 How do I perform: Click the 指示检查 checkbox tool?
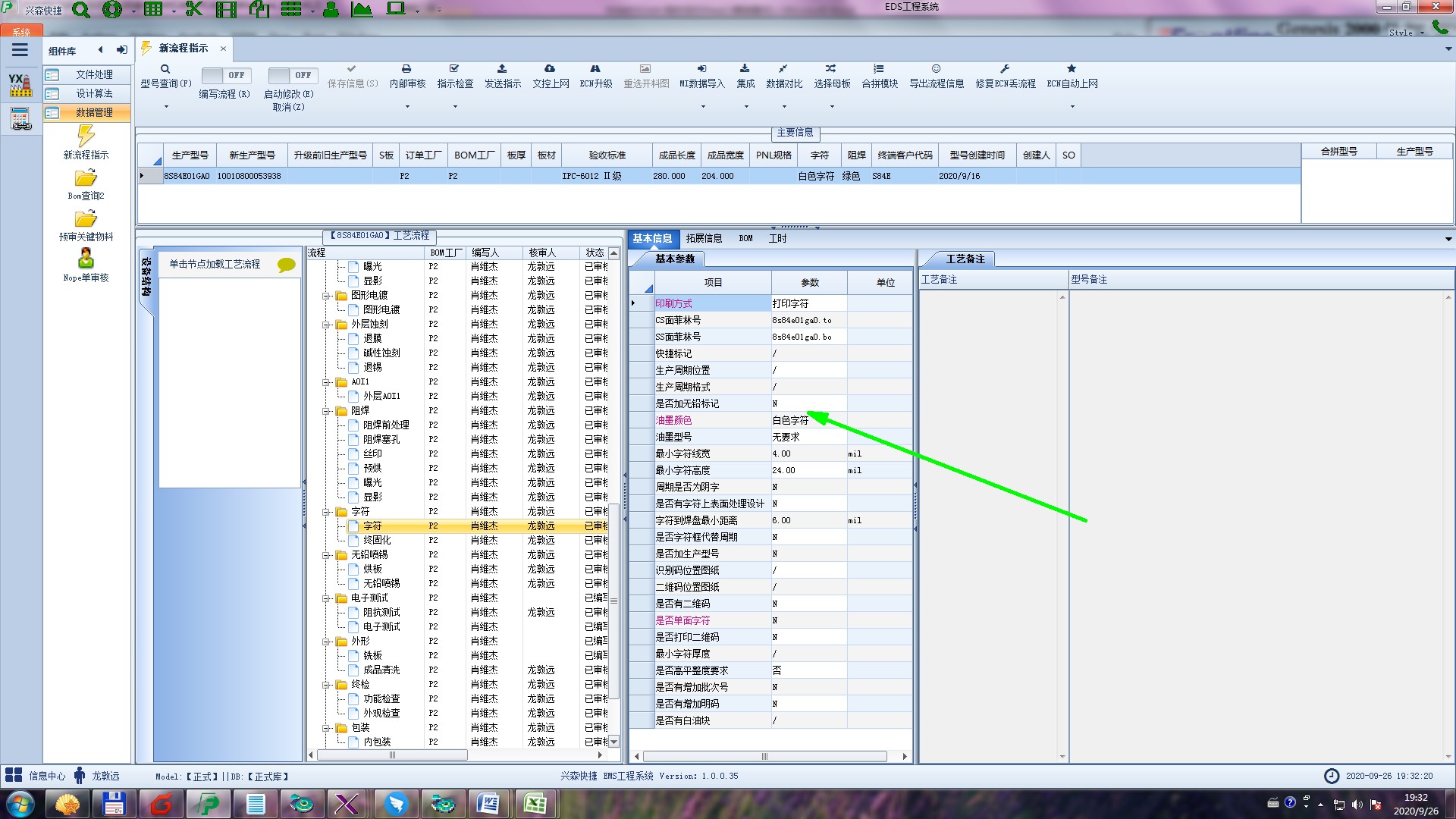[455, 76]
